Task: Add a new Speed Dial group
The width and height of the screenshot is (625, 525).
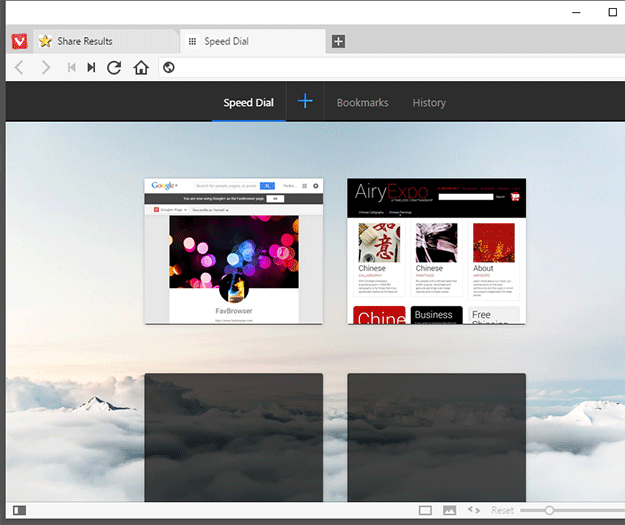Action: pyautogui.click(x=305, y=102)
